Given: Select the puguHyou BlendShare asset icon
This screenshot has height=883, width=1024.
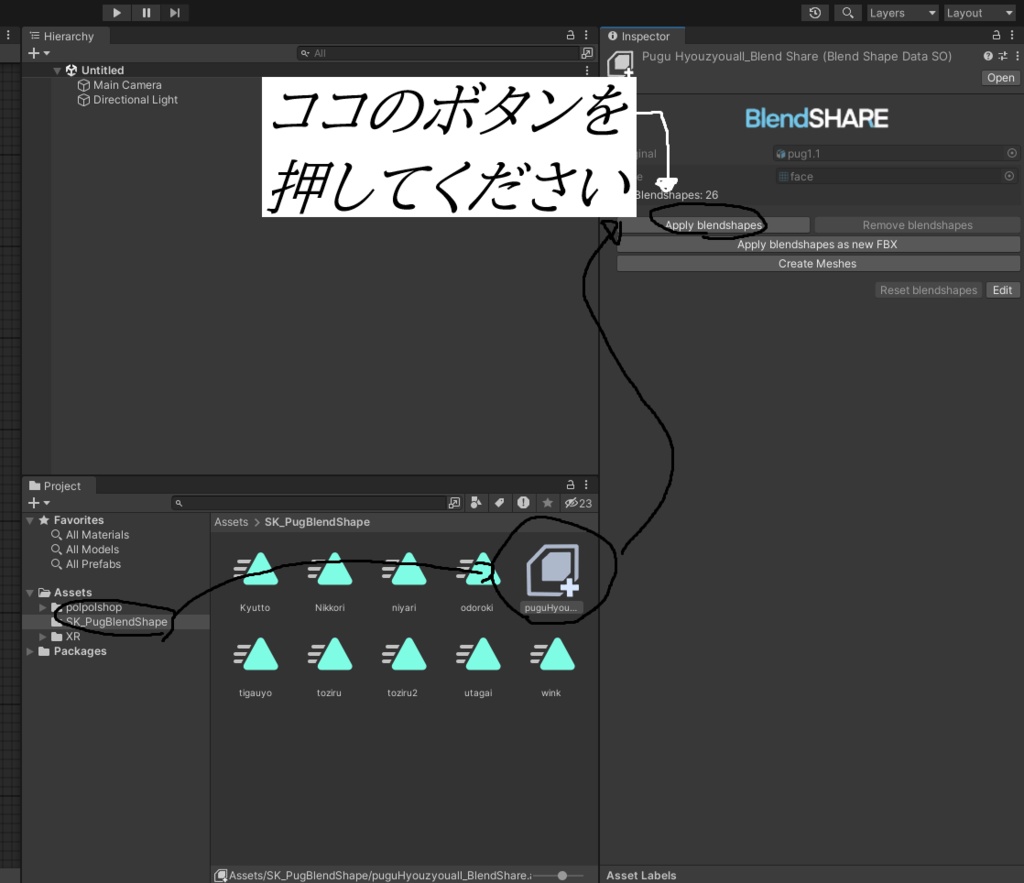Looking at the screenshot, I should 551,567.
